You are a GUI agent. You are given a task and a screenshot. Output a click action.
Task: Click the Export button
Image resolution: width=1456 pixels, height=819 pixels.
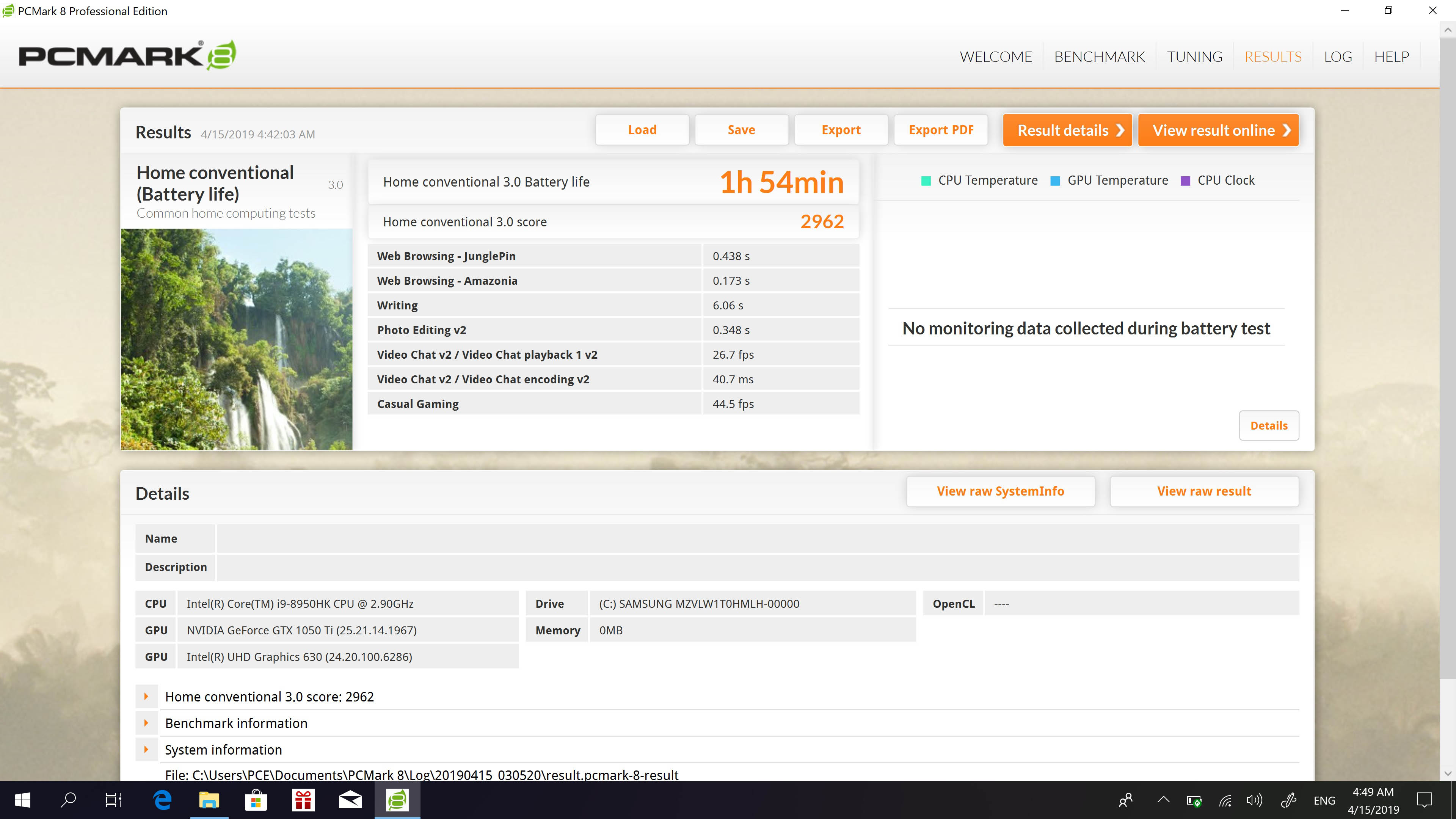[x=841, y=130]
